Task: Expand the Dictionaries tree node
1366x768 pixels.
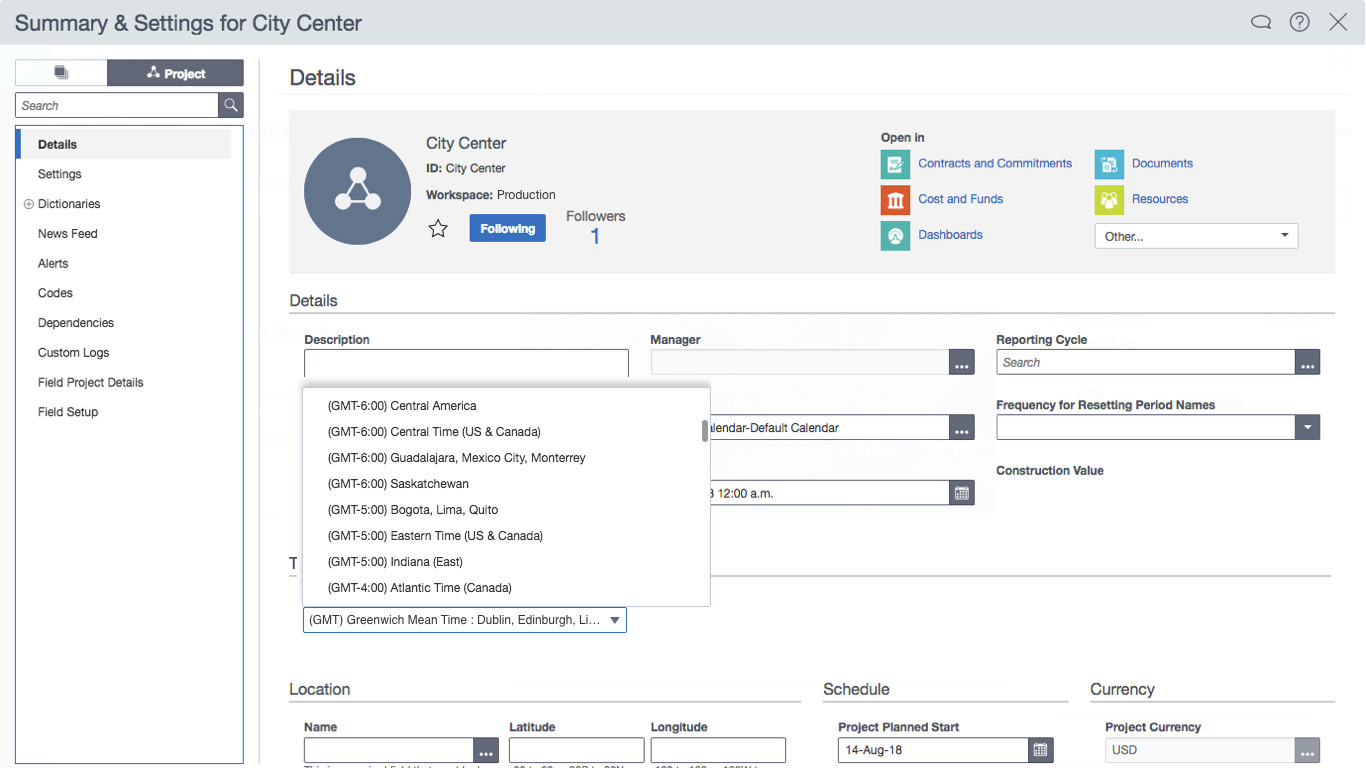Action: pos(29,204)
